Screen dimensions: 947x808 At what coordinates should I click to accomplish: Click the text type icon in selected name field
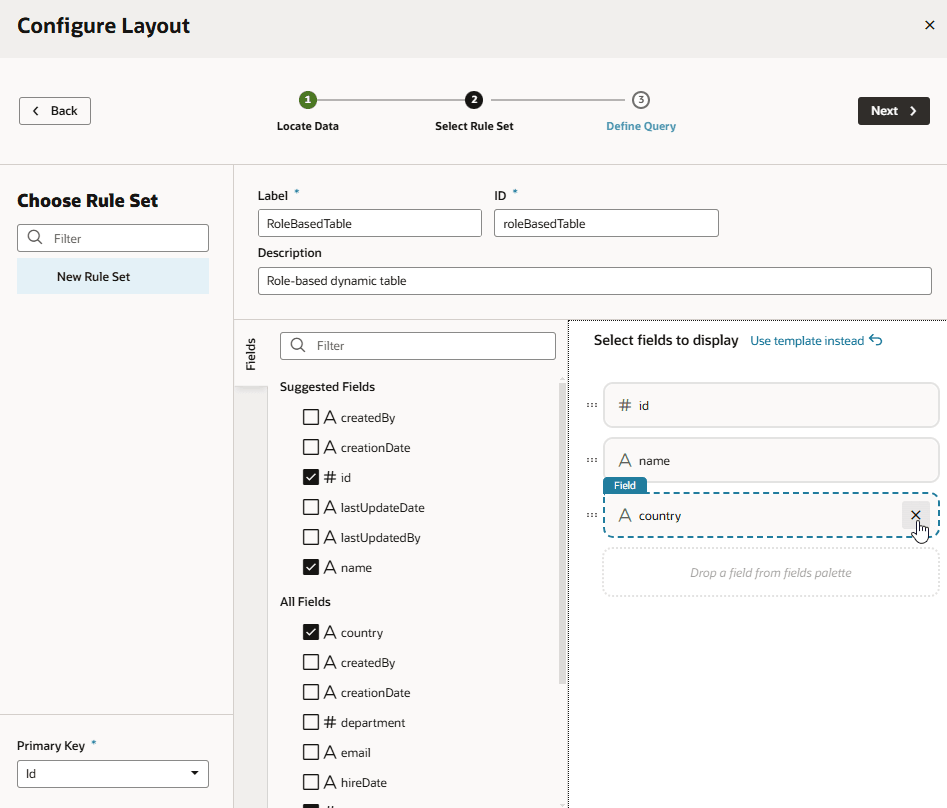[625, 460]
